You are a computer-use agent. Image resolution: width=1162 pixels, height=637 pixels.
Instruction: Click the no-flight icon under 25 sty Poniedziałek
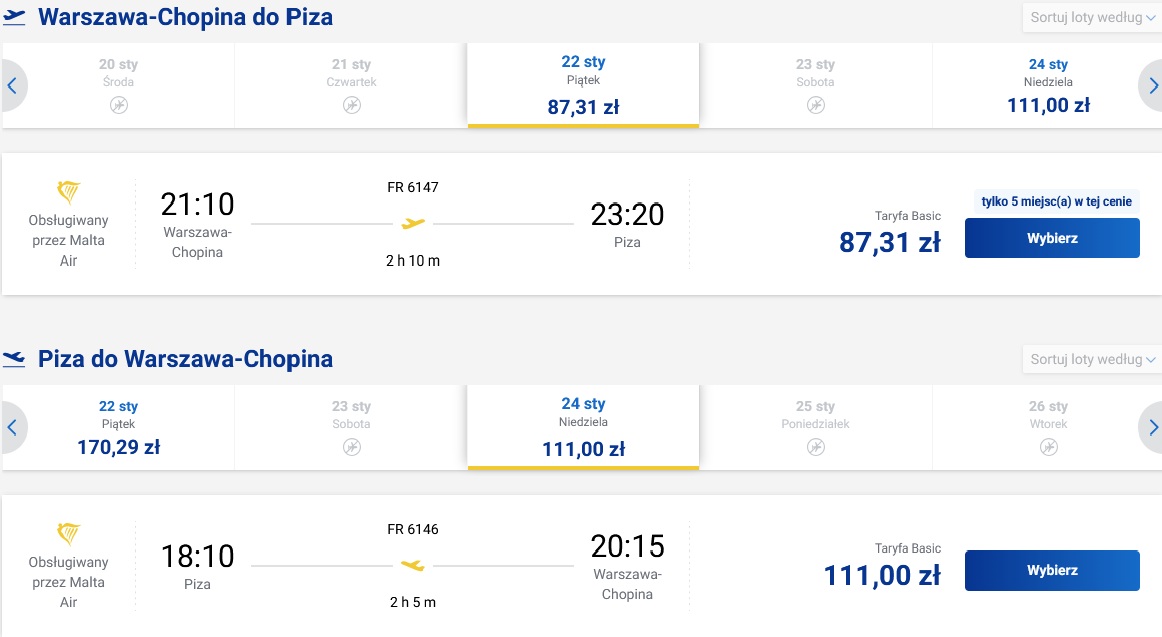815,447
